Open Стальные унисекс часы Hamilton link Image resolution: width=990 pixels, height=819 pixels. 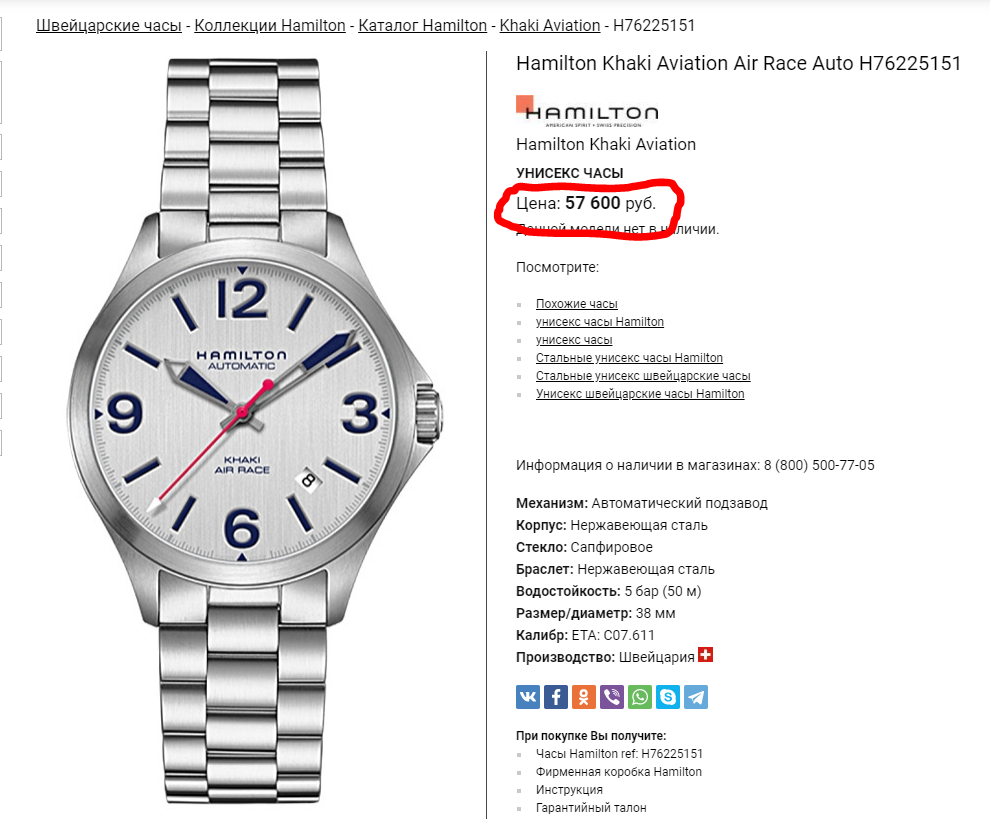tap(629, 357)
